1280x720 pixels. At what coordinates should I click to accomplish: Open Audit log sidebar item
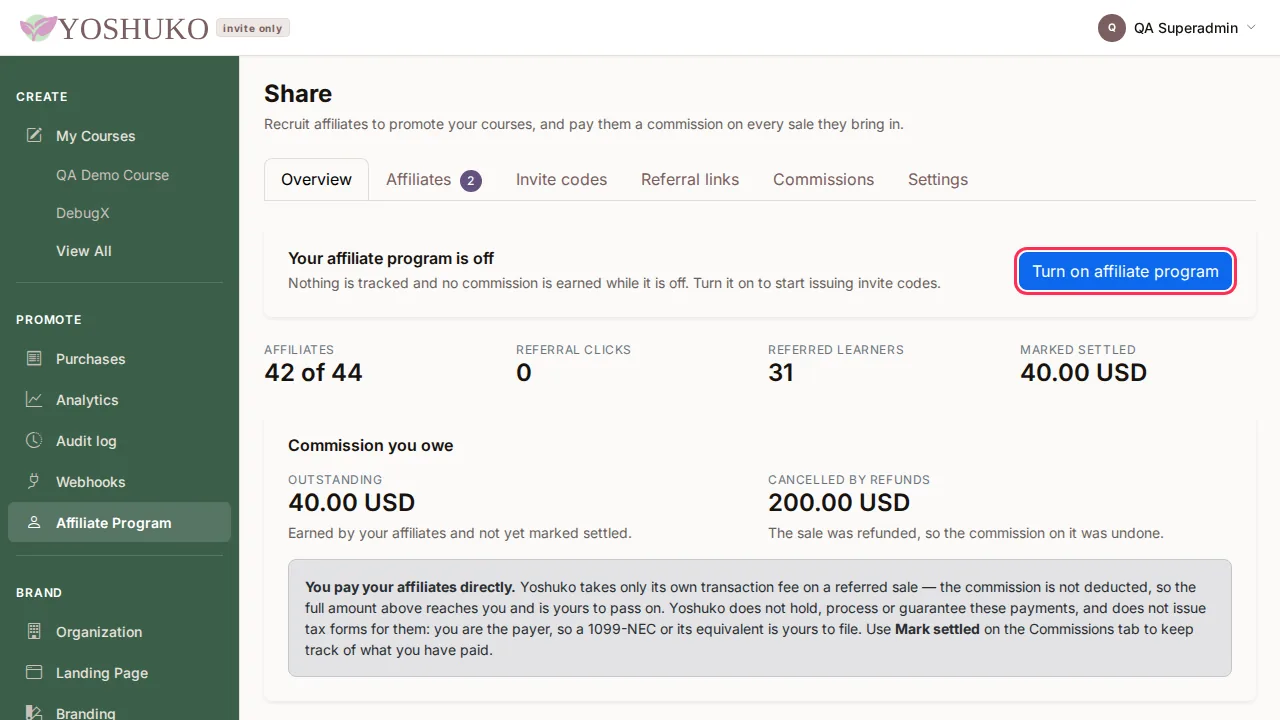click(119, 440)
